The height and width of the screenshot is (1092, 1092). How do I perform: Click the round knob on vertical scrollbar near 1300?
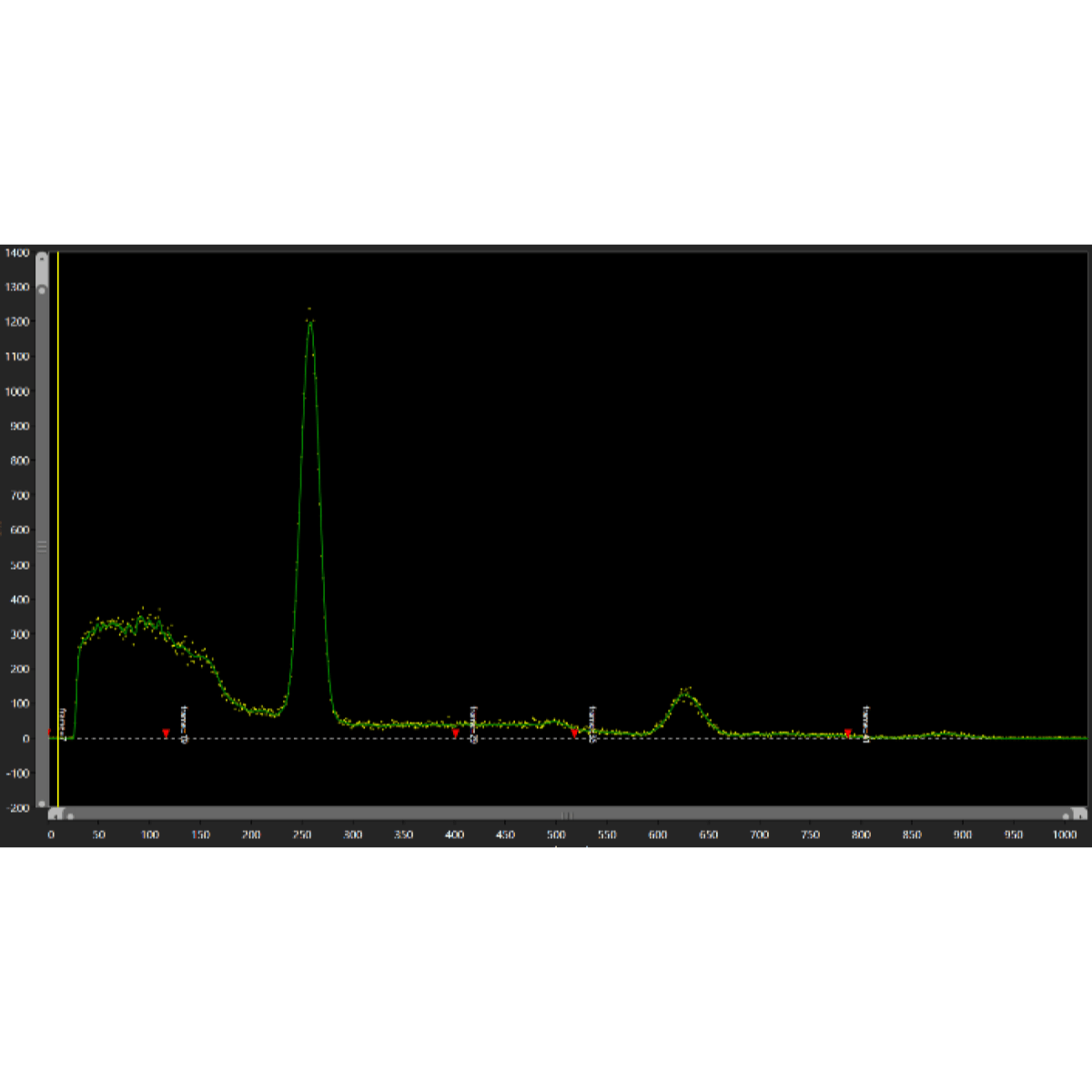pyautogui.click(x=42, y=290)
